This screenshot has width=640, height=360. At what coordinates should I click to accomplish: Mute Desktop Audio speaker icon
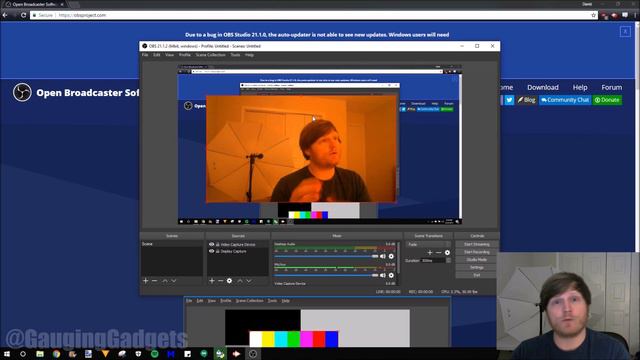pos(382,256)
